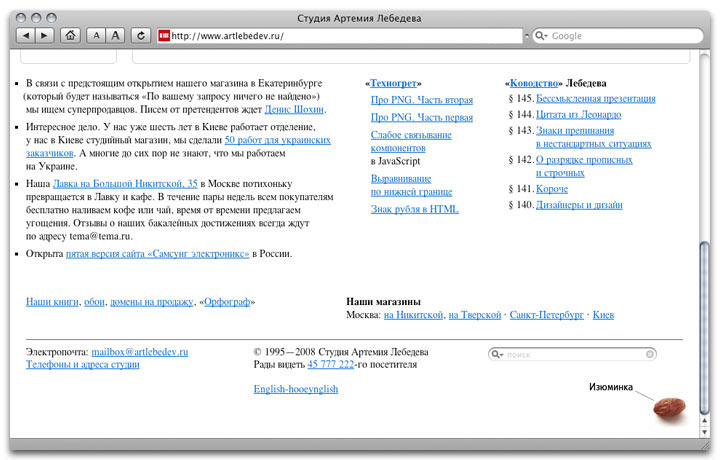Clear the page search field with X icon
The image size is (720, 460).
click(x=650, y=354)
